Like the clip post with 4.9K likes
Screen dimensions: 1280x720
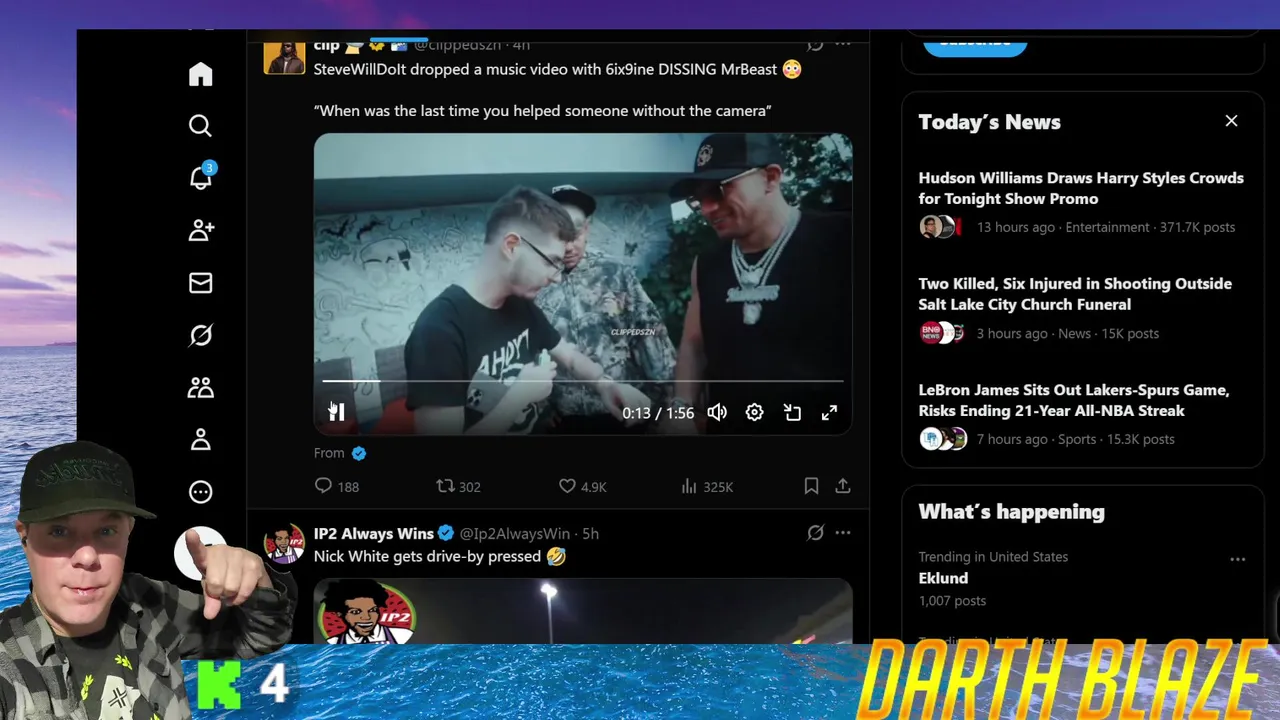coord(582,486)
